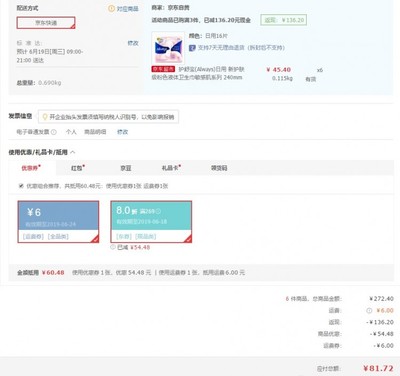Select the 京东快递 delivery option
The height and width of the screenshot is (376, 400).
(x=46, y=23)
